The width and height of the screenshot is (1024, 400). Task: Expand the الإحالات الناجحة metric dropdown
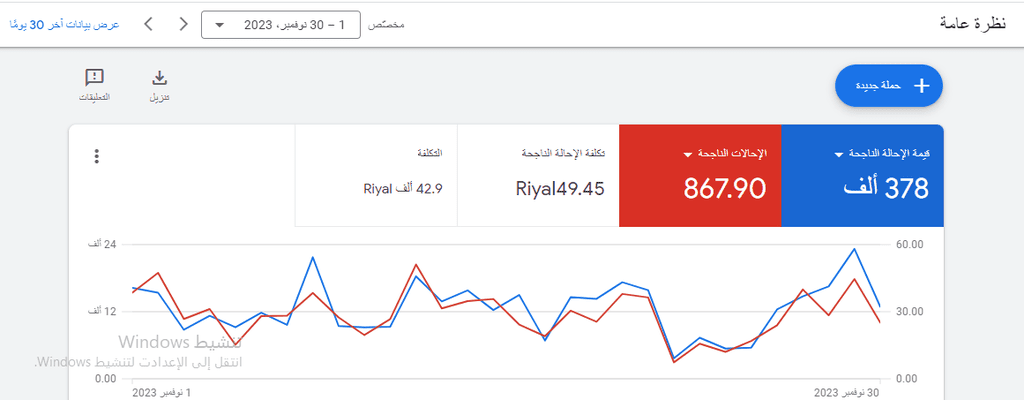pyautogui.click(x=687, y=155)
